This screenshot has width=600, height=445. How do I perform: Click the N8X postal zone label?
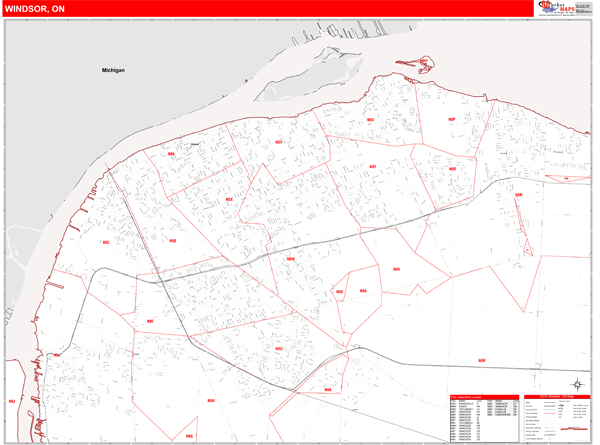pyautogui.click(x=229, y=199)
